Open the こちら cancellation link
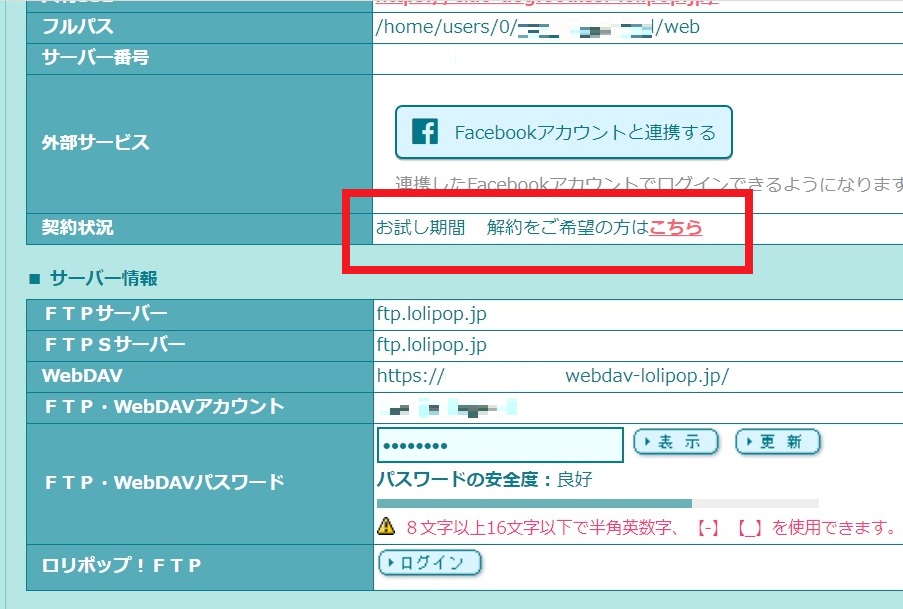Viewport: 903px width, 609px height. [675, 228]
